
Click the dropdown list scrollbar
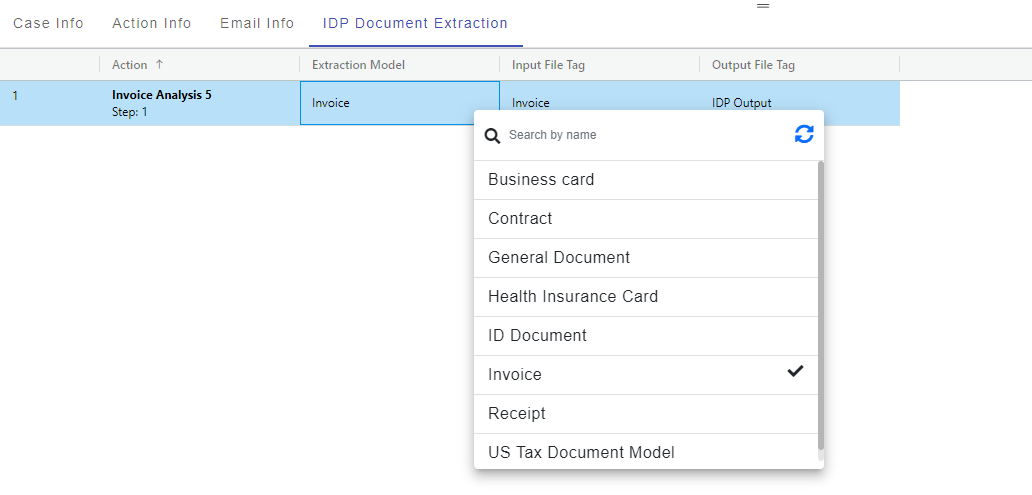821,300
